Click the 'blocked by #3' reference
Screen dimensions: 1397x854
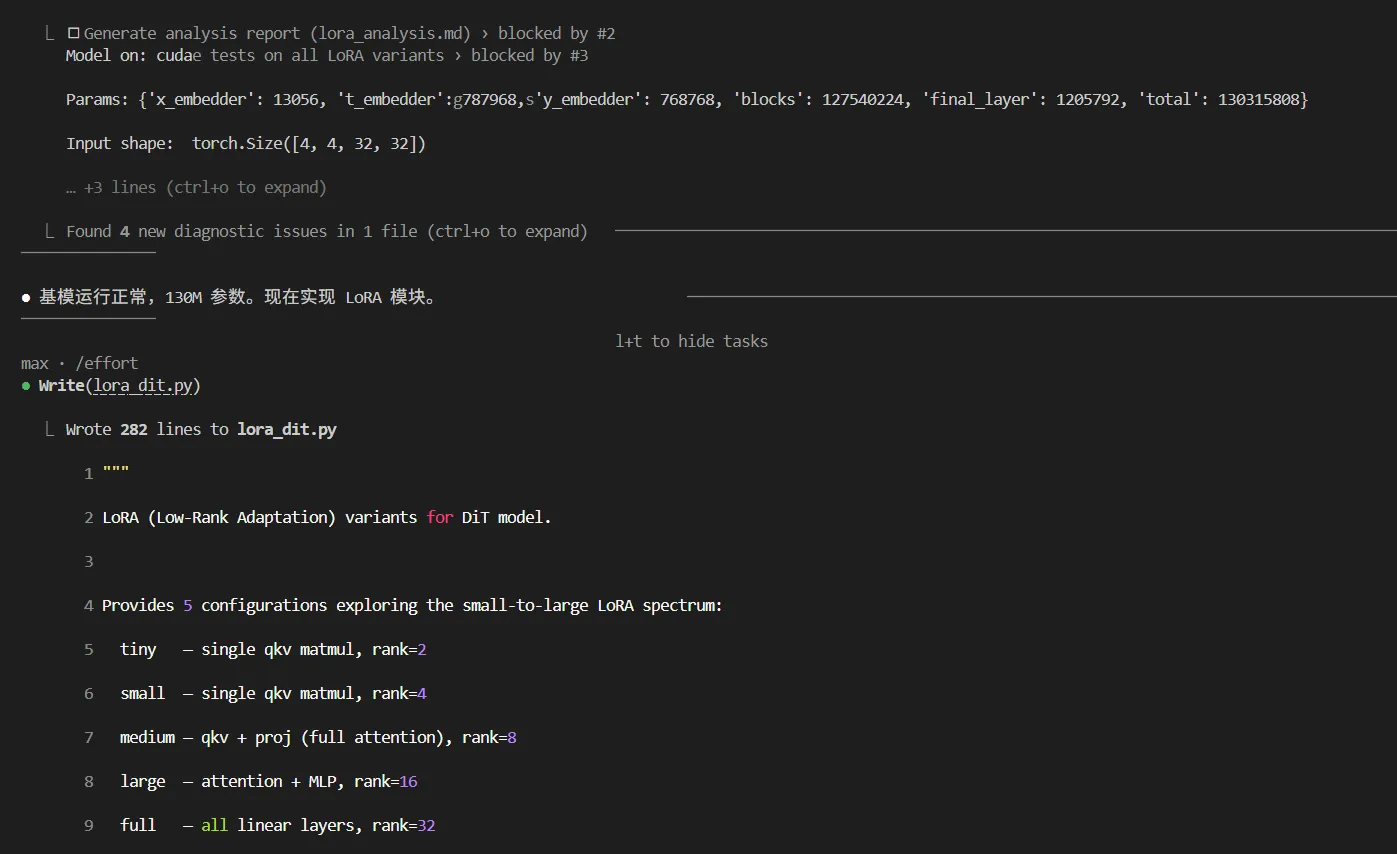tap(529, 56)
